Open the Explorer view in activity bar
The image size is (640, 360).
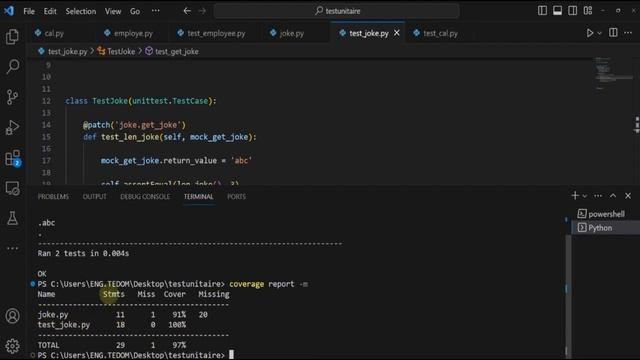tap(12, 37)
